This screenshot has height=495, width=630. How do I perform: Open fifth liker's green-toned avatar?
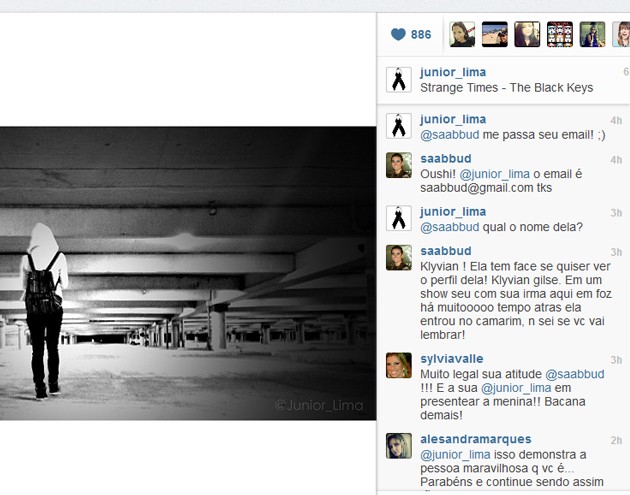592,34
